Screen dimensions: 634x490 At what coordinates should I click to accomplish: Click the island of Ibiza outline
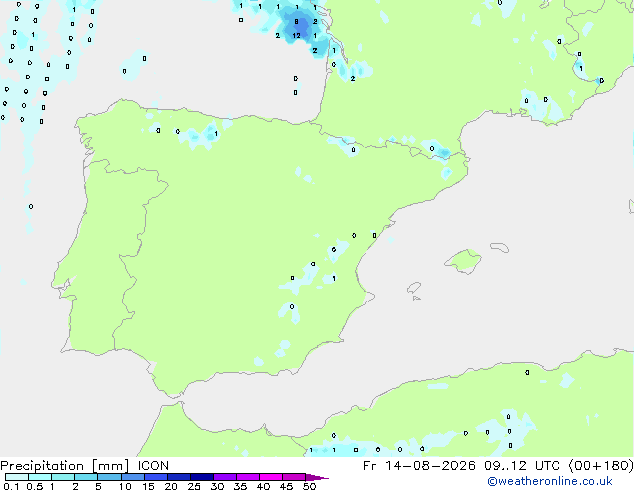pyautogui.click(x=414, y=288)
